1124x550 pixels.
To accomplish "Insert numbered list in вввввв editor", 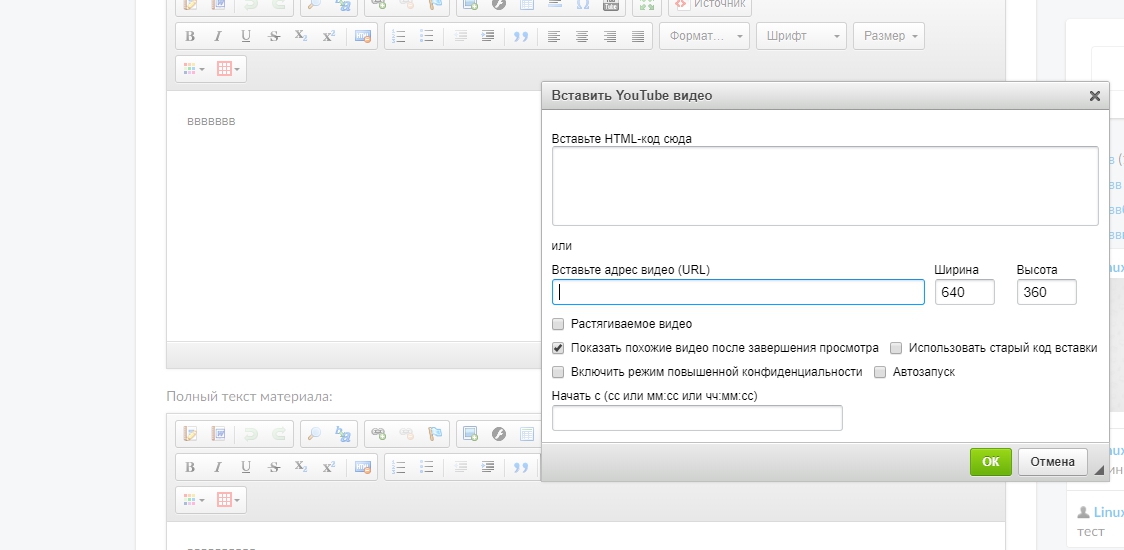I will [x=399, y=37].
